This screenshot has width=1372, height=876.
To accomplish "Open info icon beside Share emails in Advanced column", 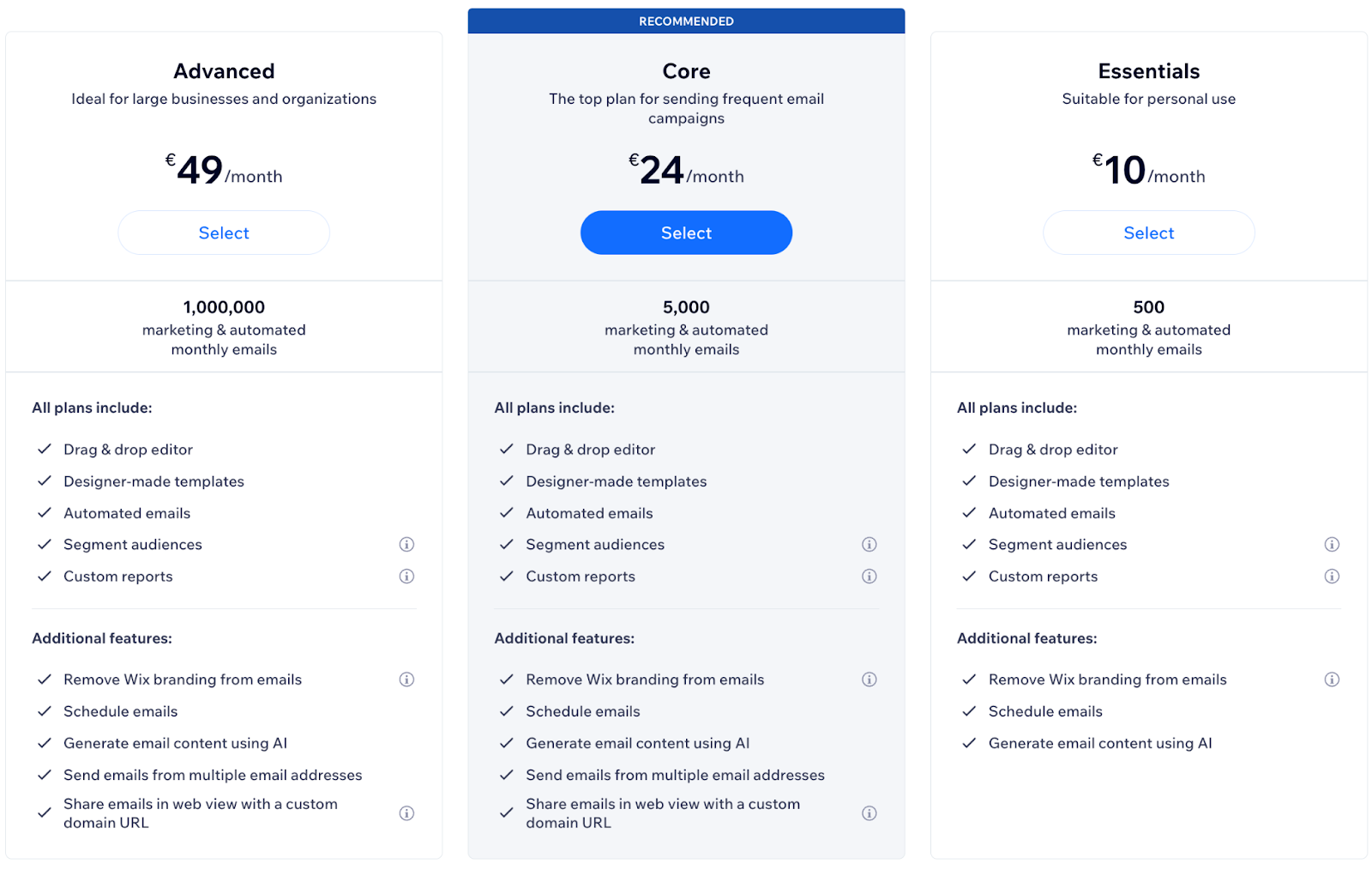I will (406, 813).
